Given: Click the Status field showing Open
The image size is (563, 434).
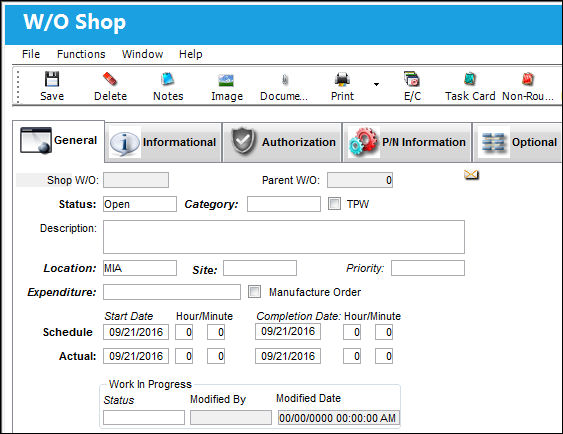Looking at the screenshot, I should click(x=140, y=204).
